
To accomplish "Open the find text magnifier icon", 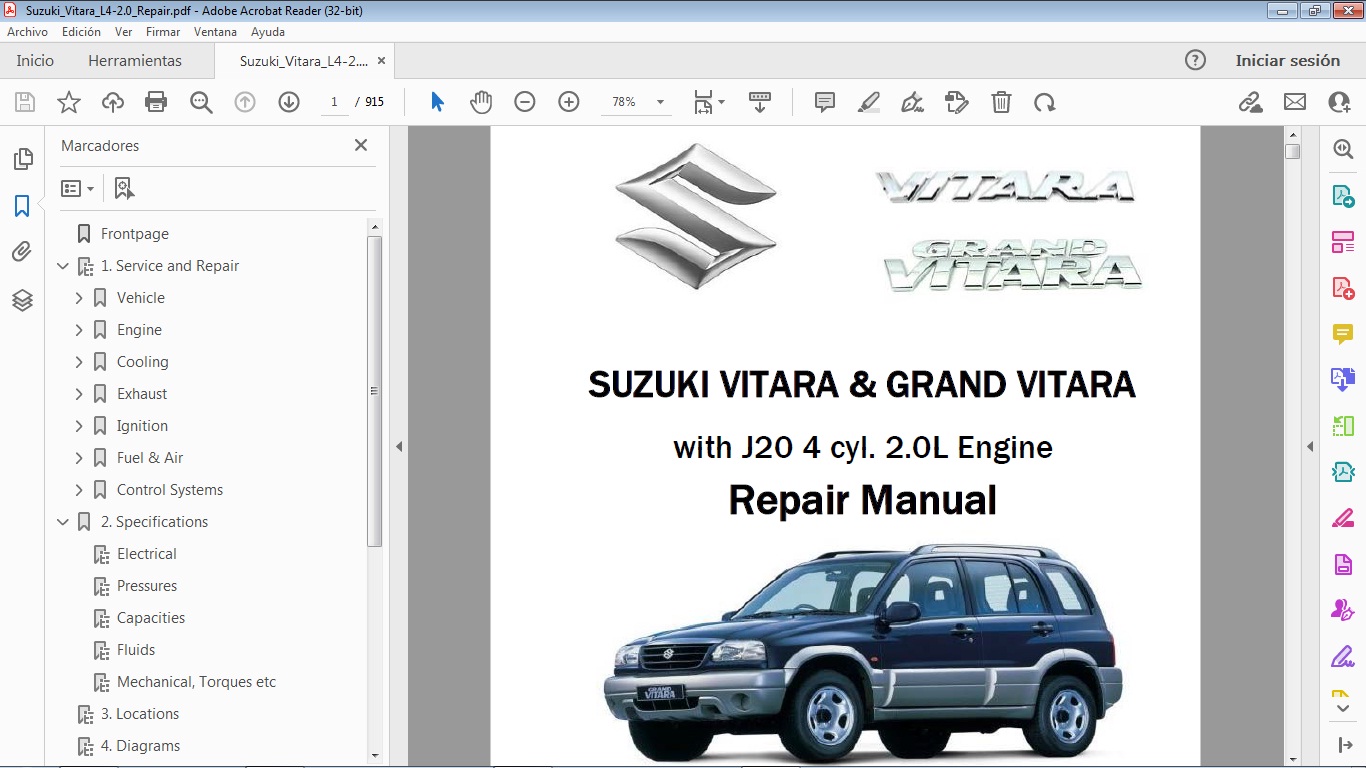I will tap(201, 102).
